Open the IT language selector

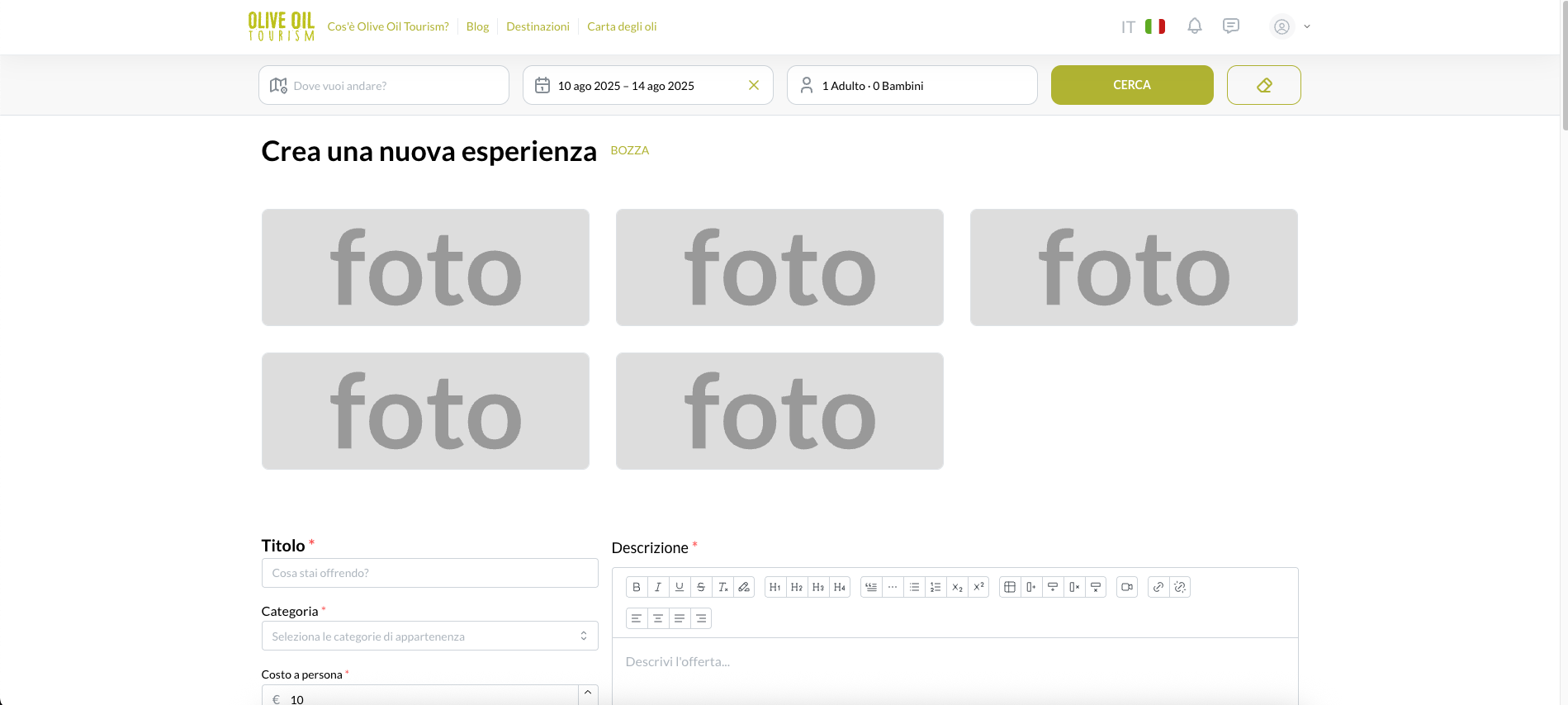click(x=1143, y=26)
